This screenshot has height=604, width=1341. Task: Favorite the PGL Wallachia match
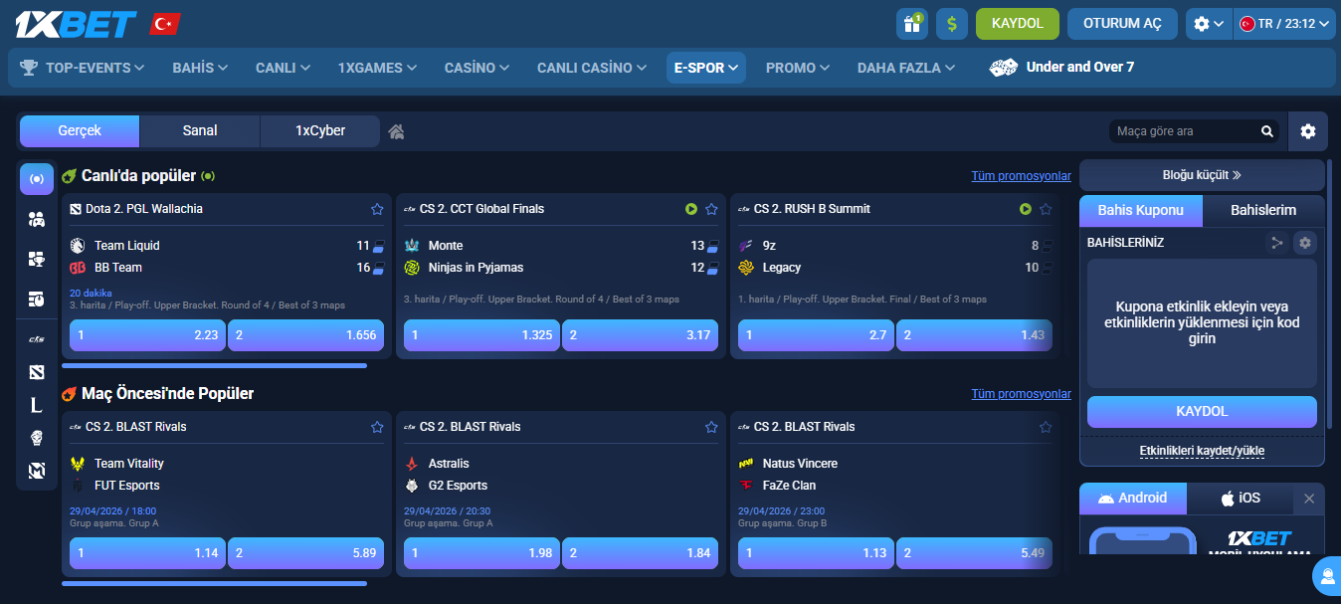(x=377, y=209)
